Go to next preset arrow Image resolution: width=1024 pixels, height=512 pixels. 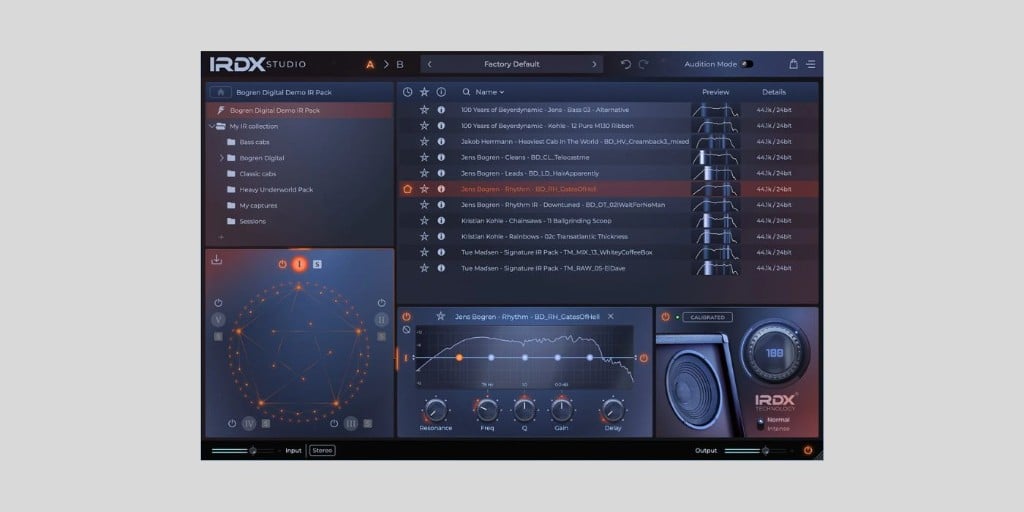(594, 64)
